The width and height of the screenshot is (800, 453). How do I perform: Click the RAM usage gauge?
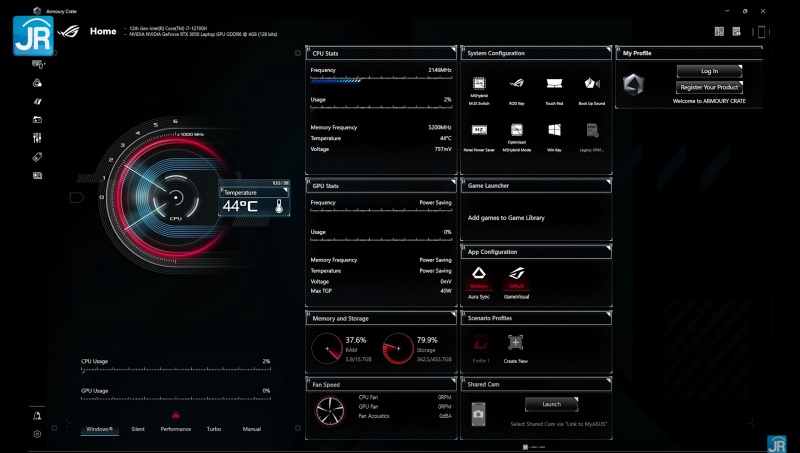tap(327, 348)
